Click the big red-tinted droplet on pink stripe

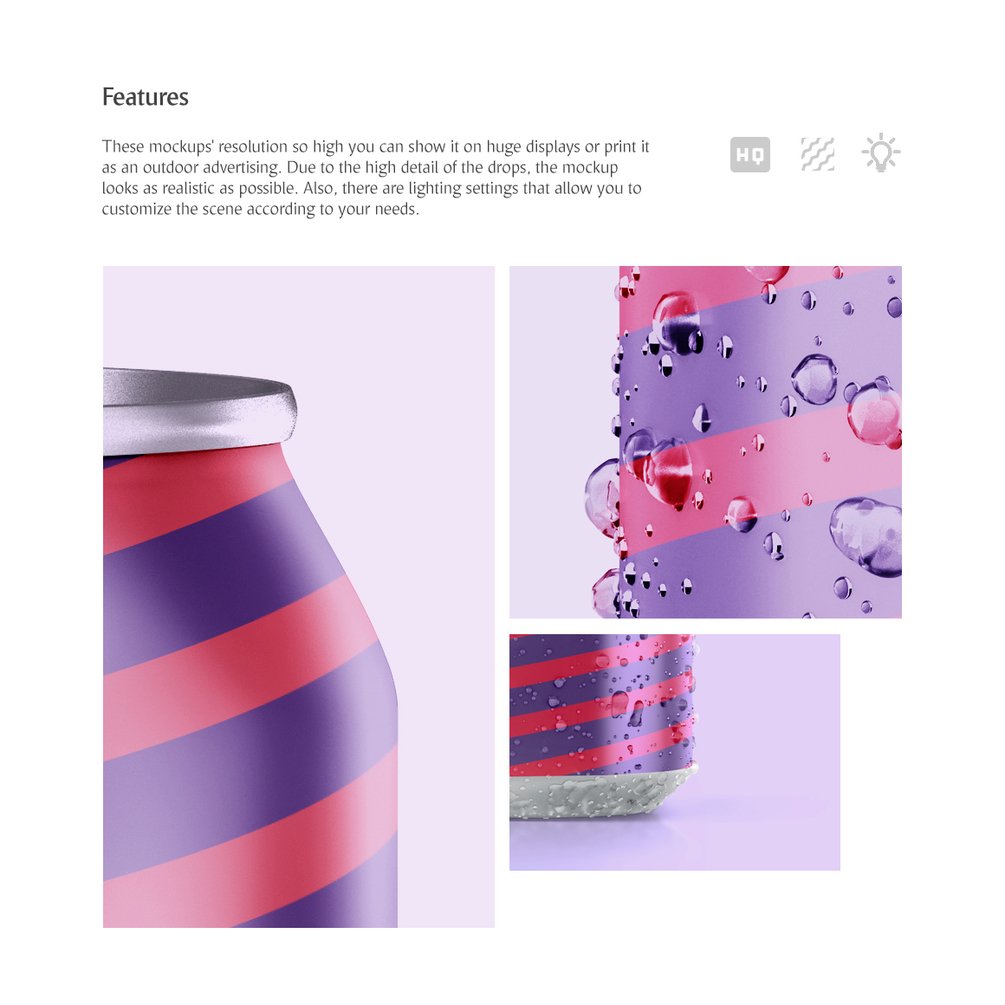tap(670, 473)
